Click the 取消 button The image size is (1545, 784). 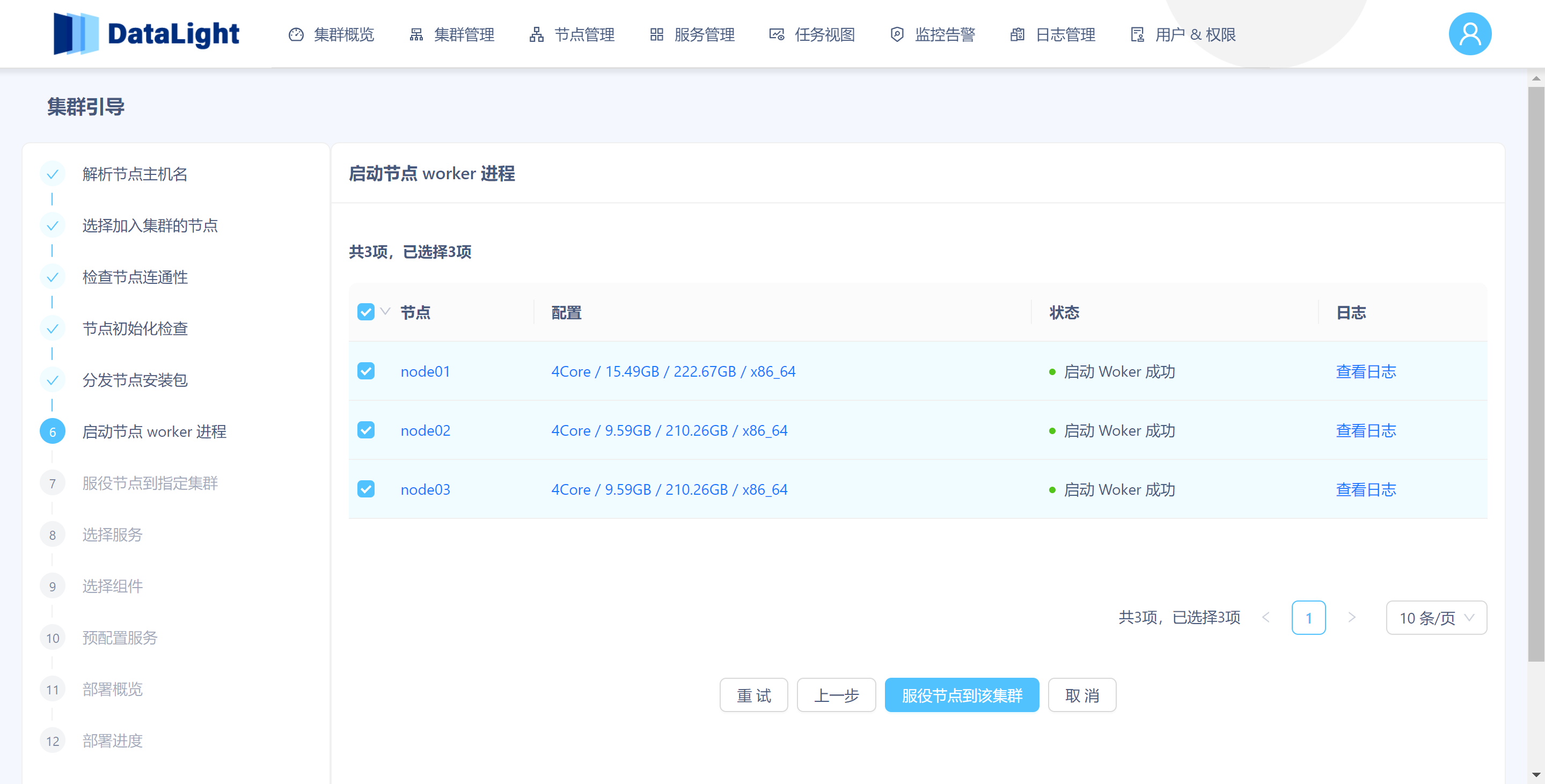pos(1082,695)
